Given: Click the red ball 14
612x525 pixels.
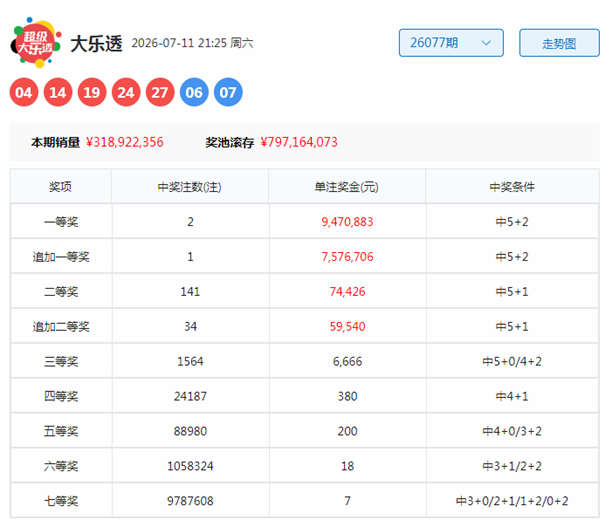Looking at the screenshot, I should point(58,93).
